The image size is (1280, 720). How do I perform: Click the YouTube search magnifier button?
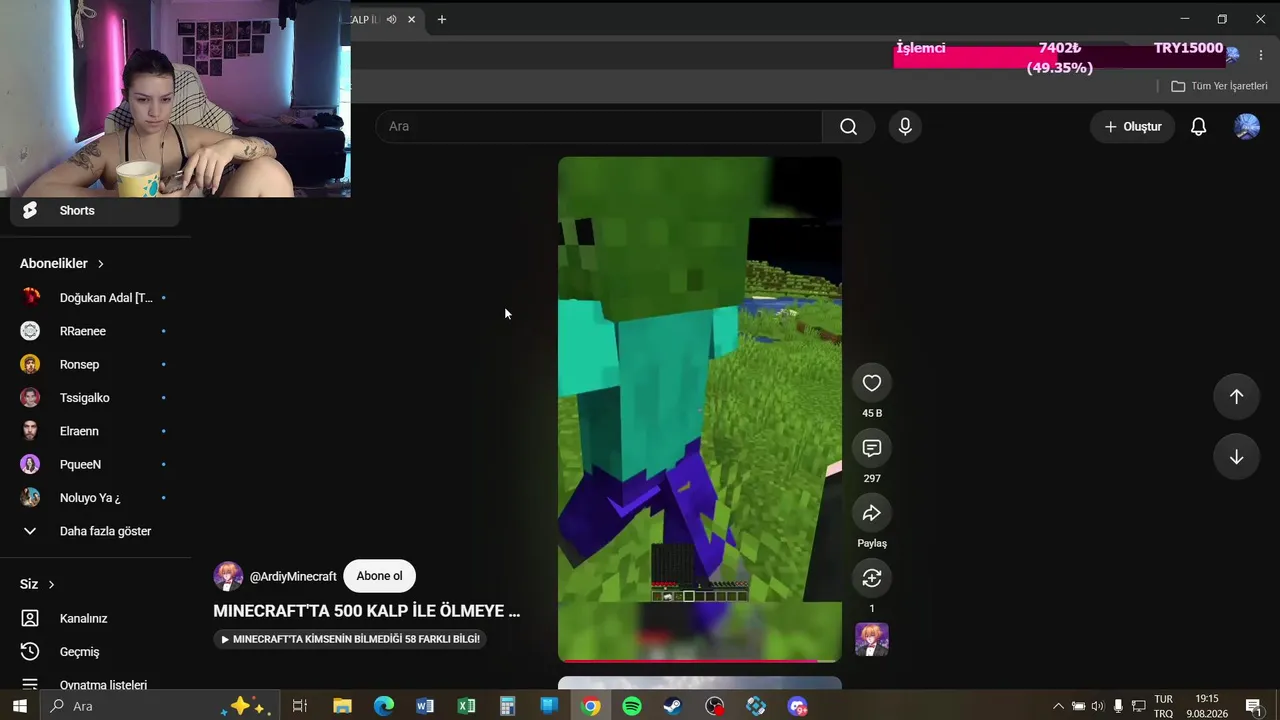(848, 126)
